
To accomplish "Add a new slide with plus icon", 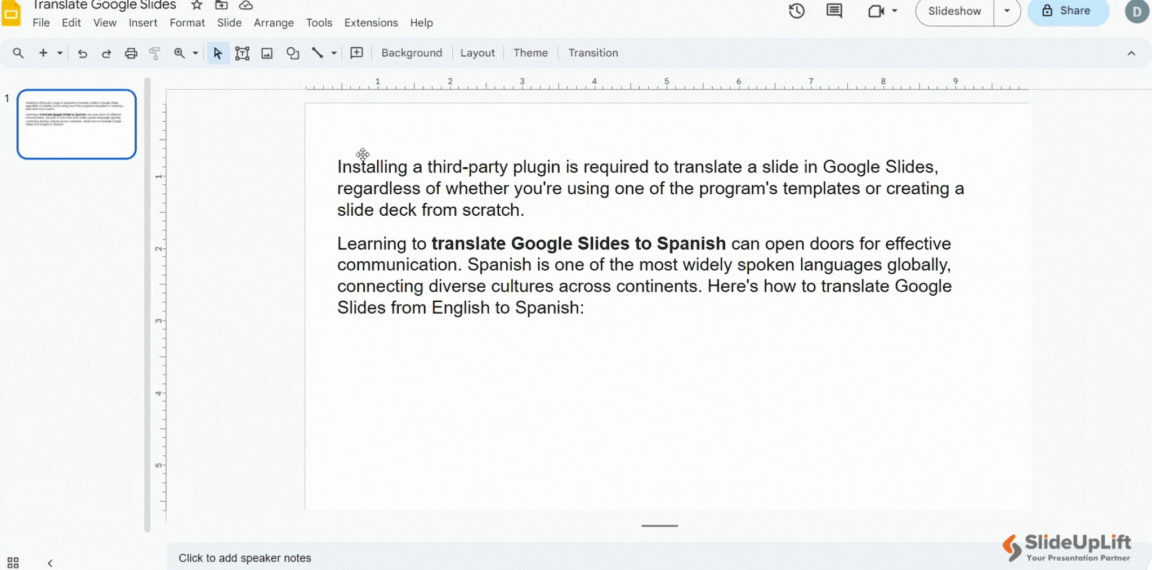I will click(x=43, y=53).
